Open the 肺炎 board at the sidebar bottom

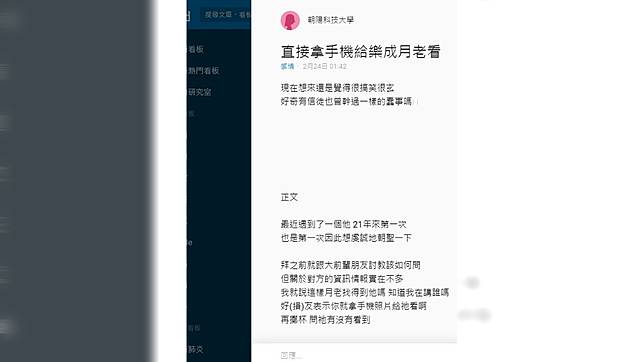click(x=196, y=349)
